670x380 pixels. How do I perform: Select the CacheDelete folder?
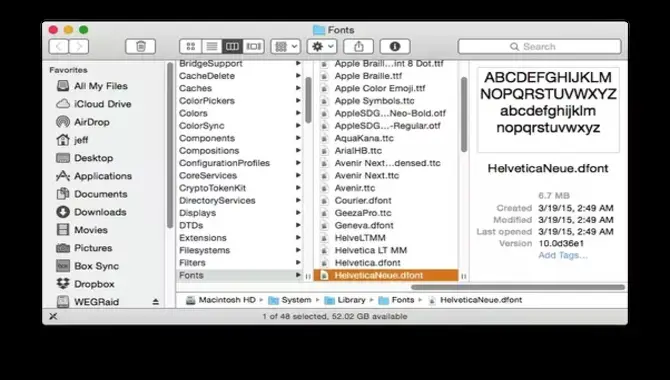point(207,76)
